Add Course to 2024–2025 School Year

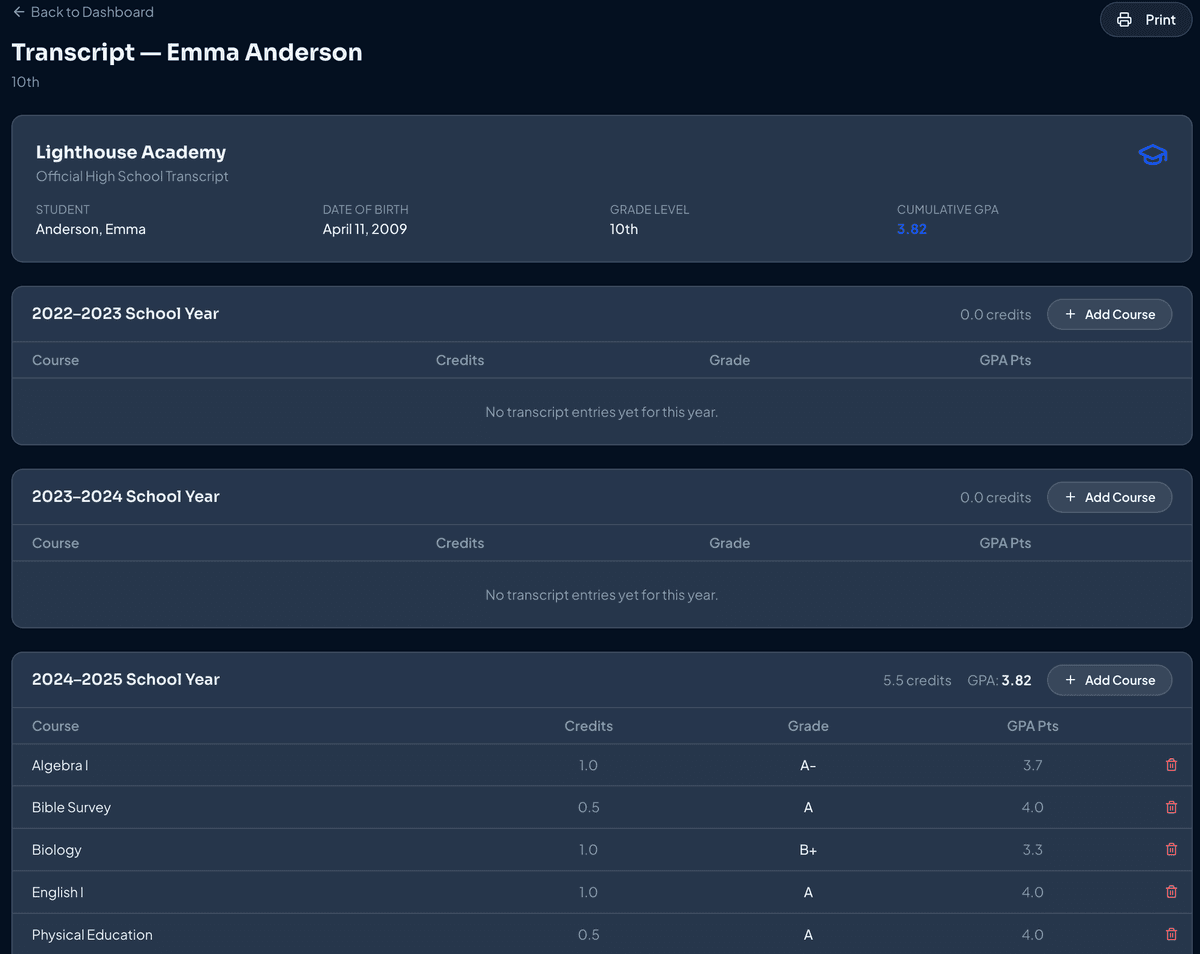(x=1109, y=680)
